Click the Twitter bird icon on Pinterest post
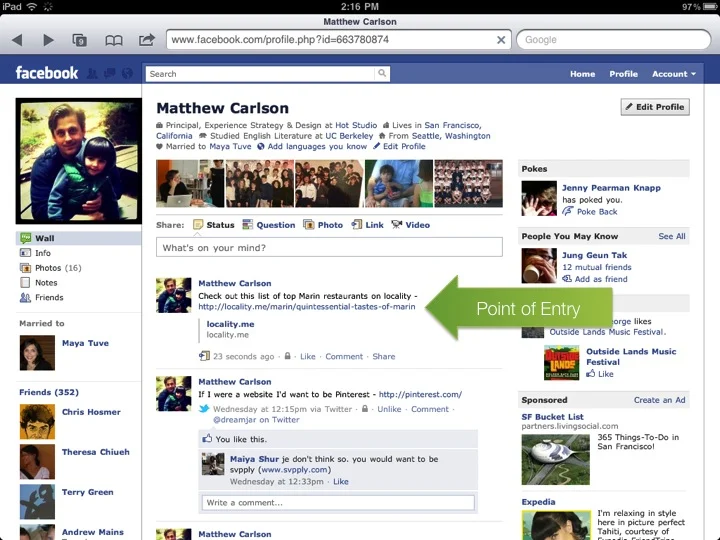Image resolution: width=720 pixels, height=540 pixels. pos(204,409)
